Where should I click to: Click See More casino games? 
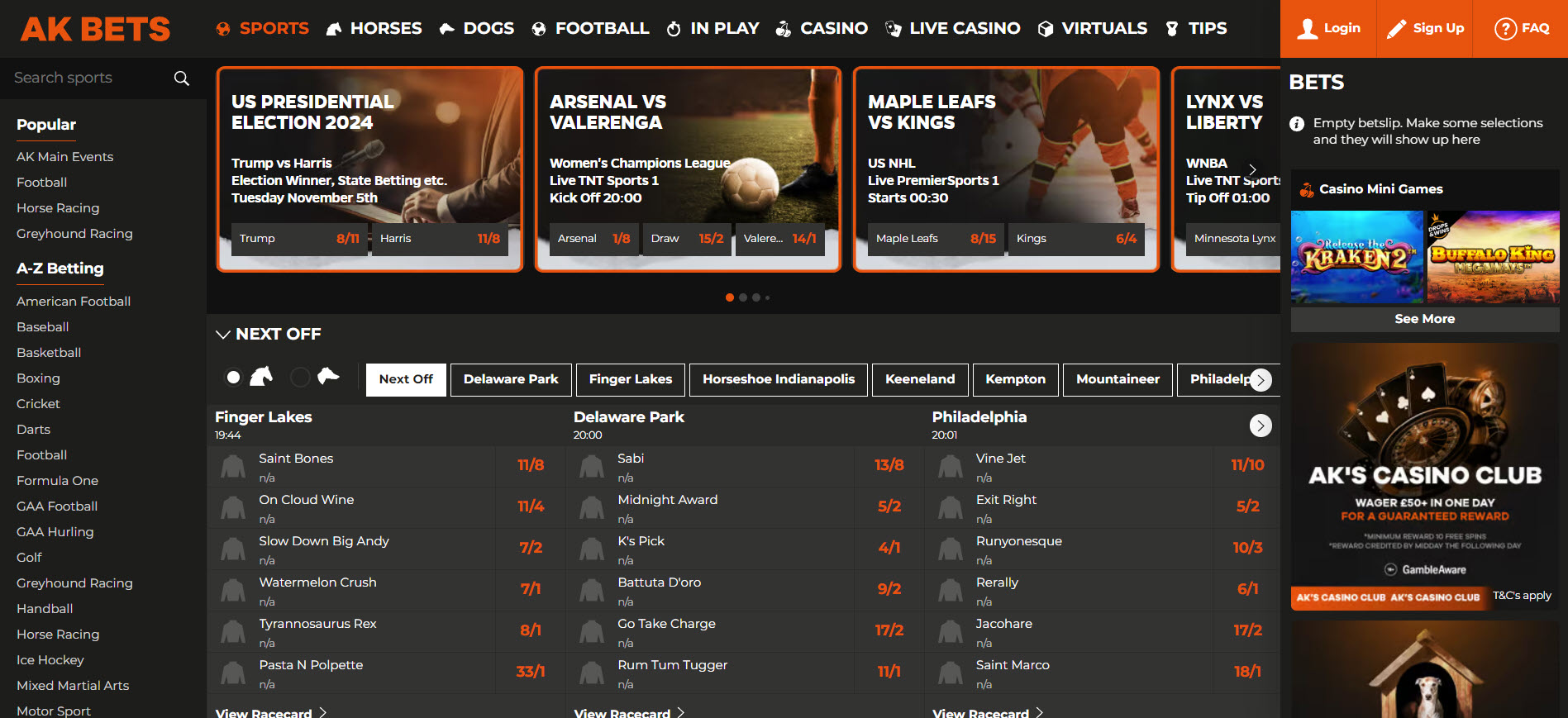tap(1425, 319)
